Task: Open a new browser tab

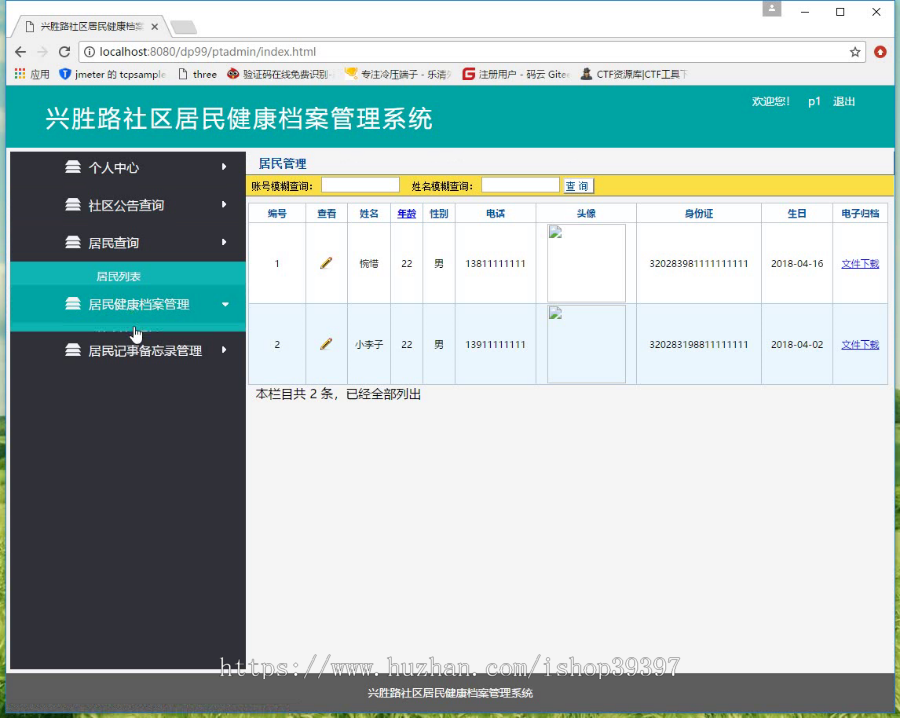Action: point(184,27)
